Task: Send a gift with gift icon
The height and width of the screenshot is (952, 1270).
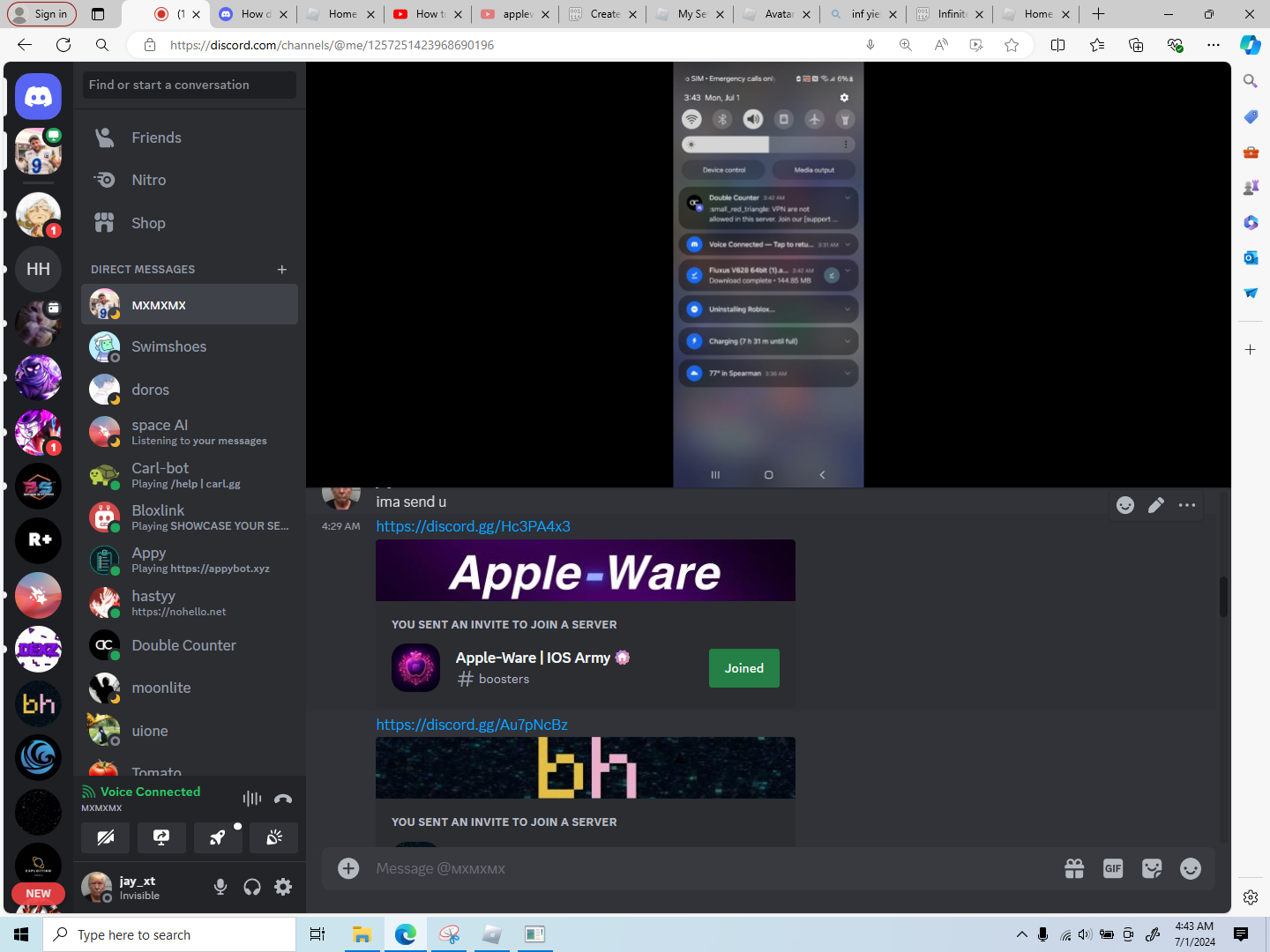Action: click(x=1074, y=868)
